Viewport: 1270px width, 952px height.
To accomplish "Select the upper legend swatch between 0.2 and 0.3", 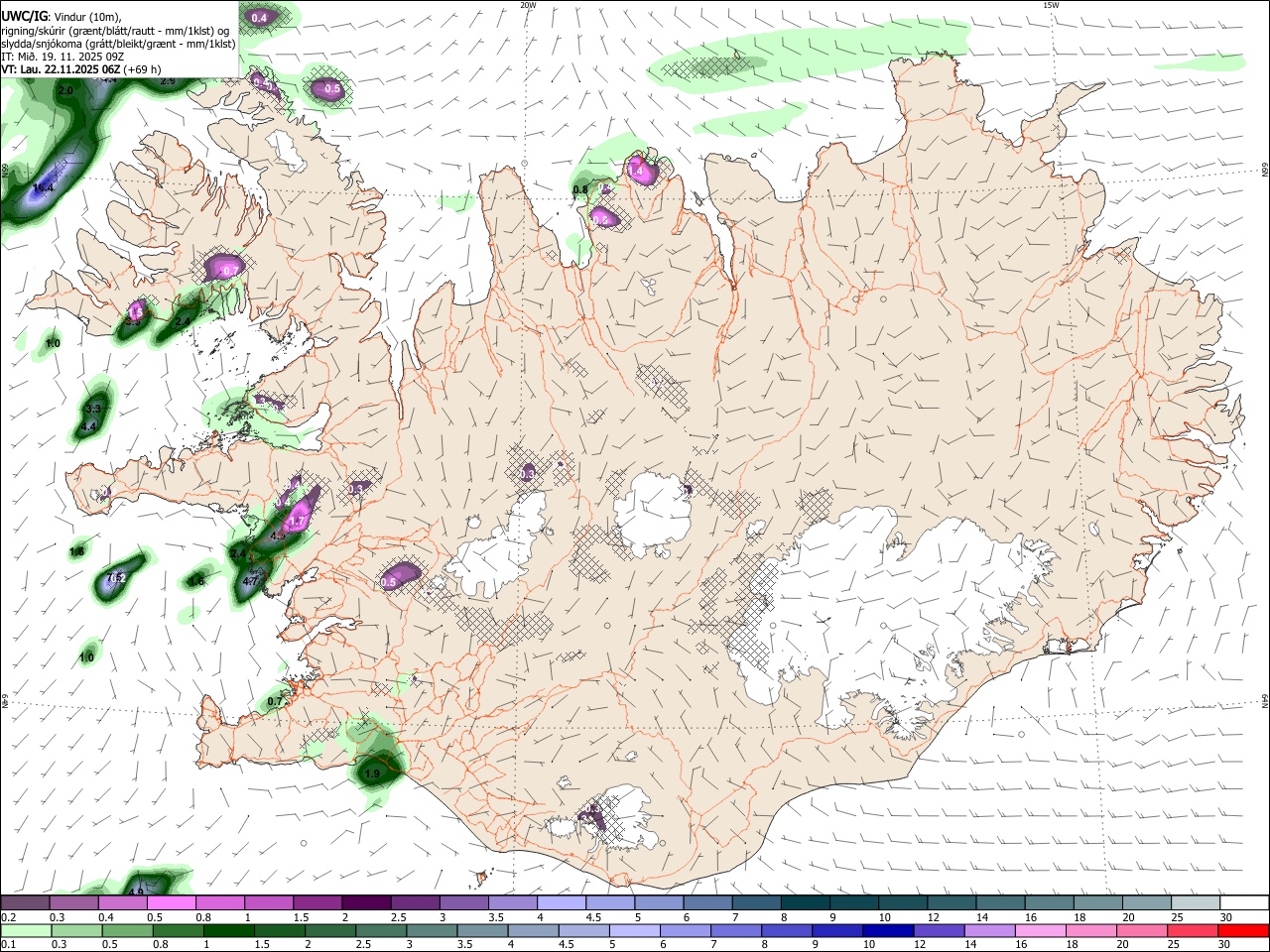I will tap(25, 903).
